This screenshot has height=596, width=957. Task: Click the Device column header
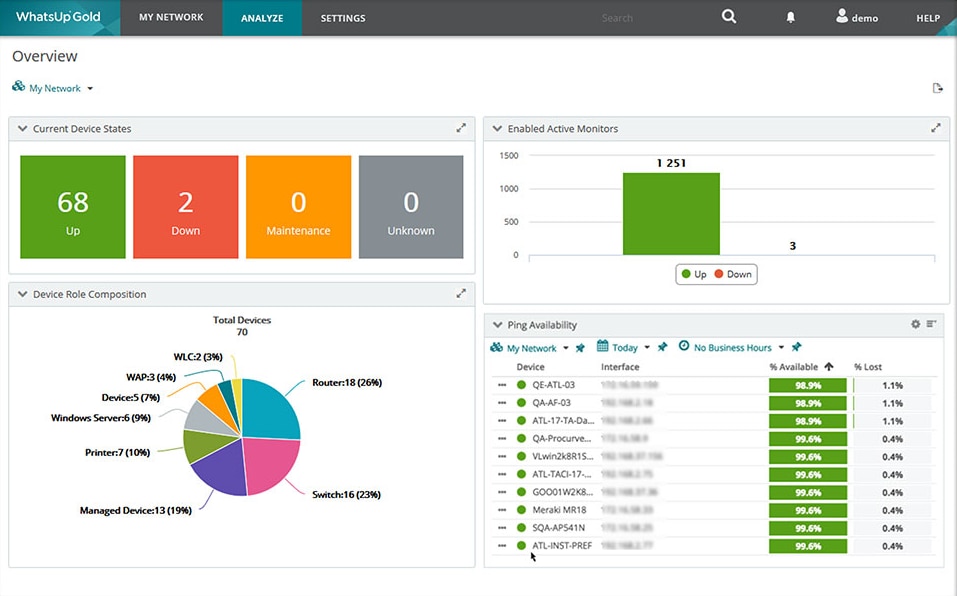530,367
